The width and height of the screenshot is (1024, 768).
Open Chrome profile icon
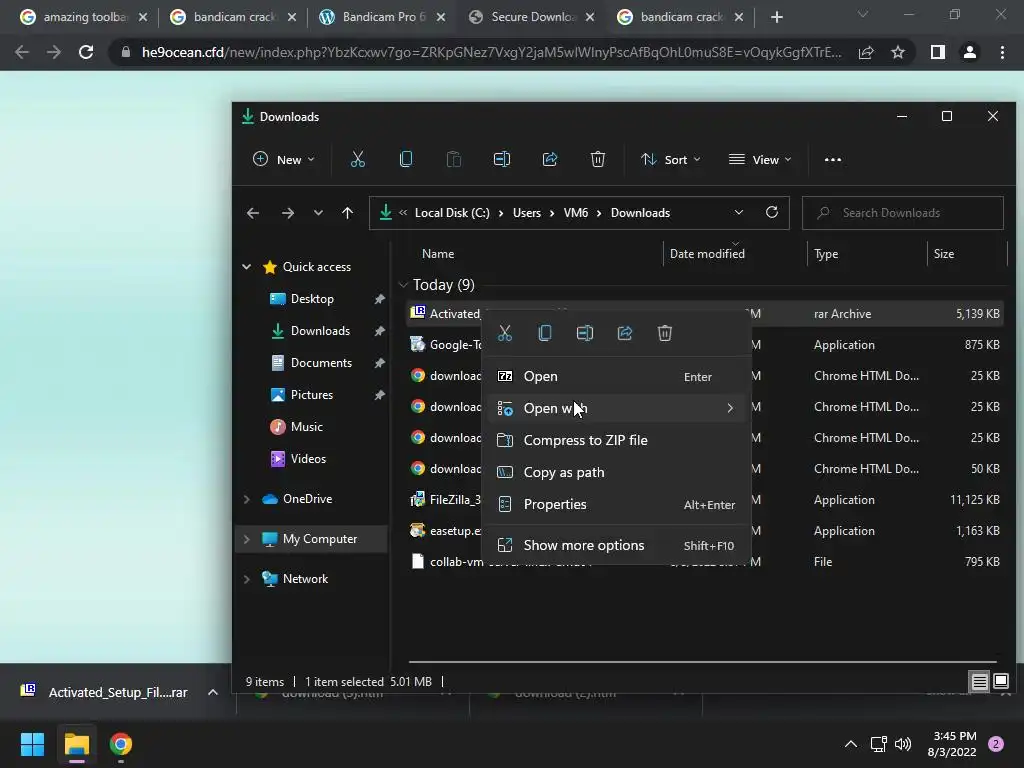click(x=970, y=52)
